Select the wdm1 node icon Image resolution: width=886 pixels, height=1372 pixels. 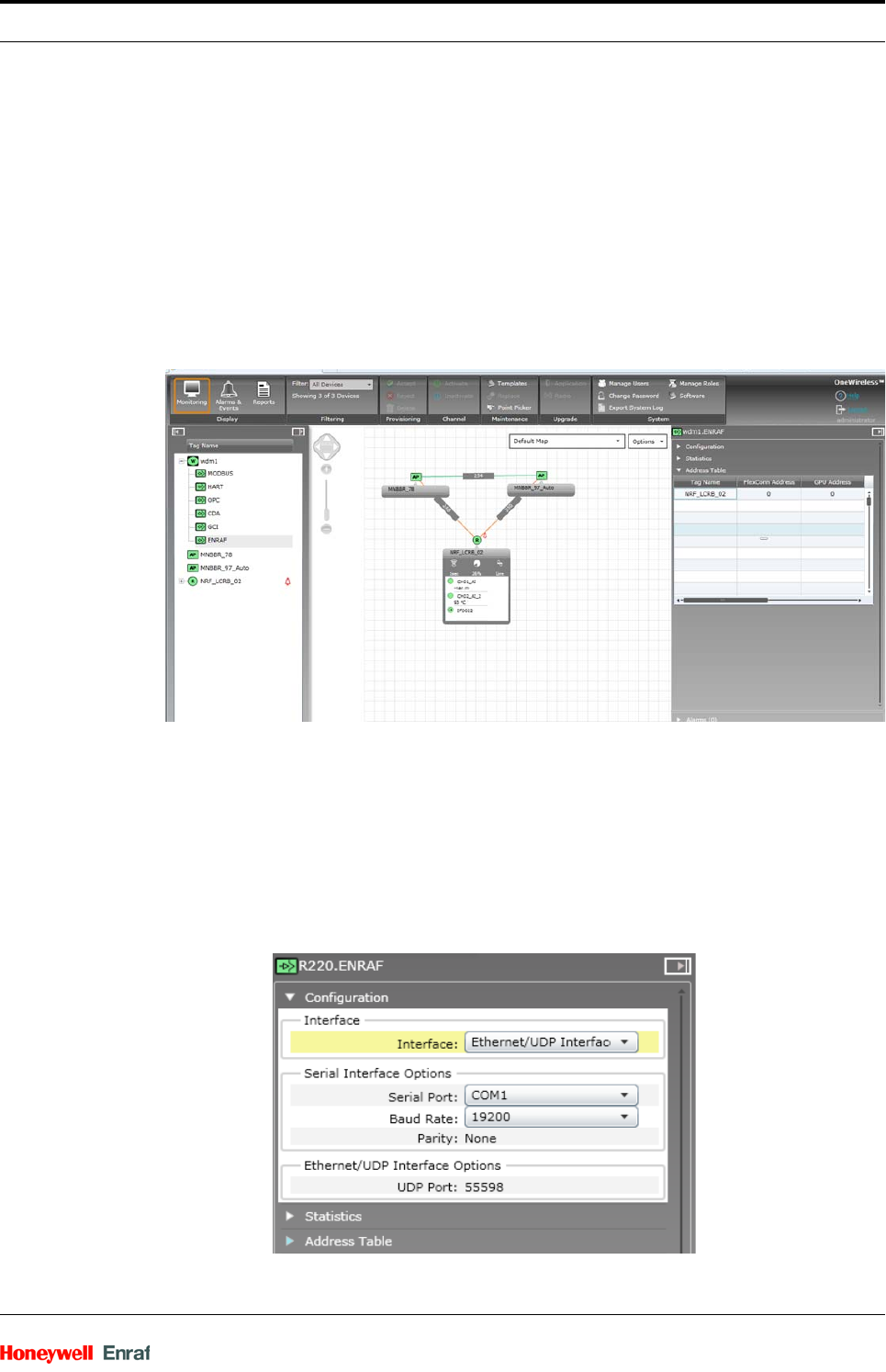coord(193,461)
